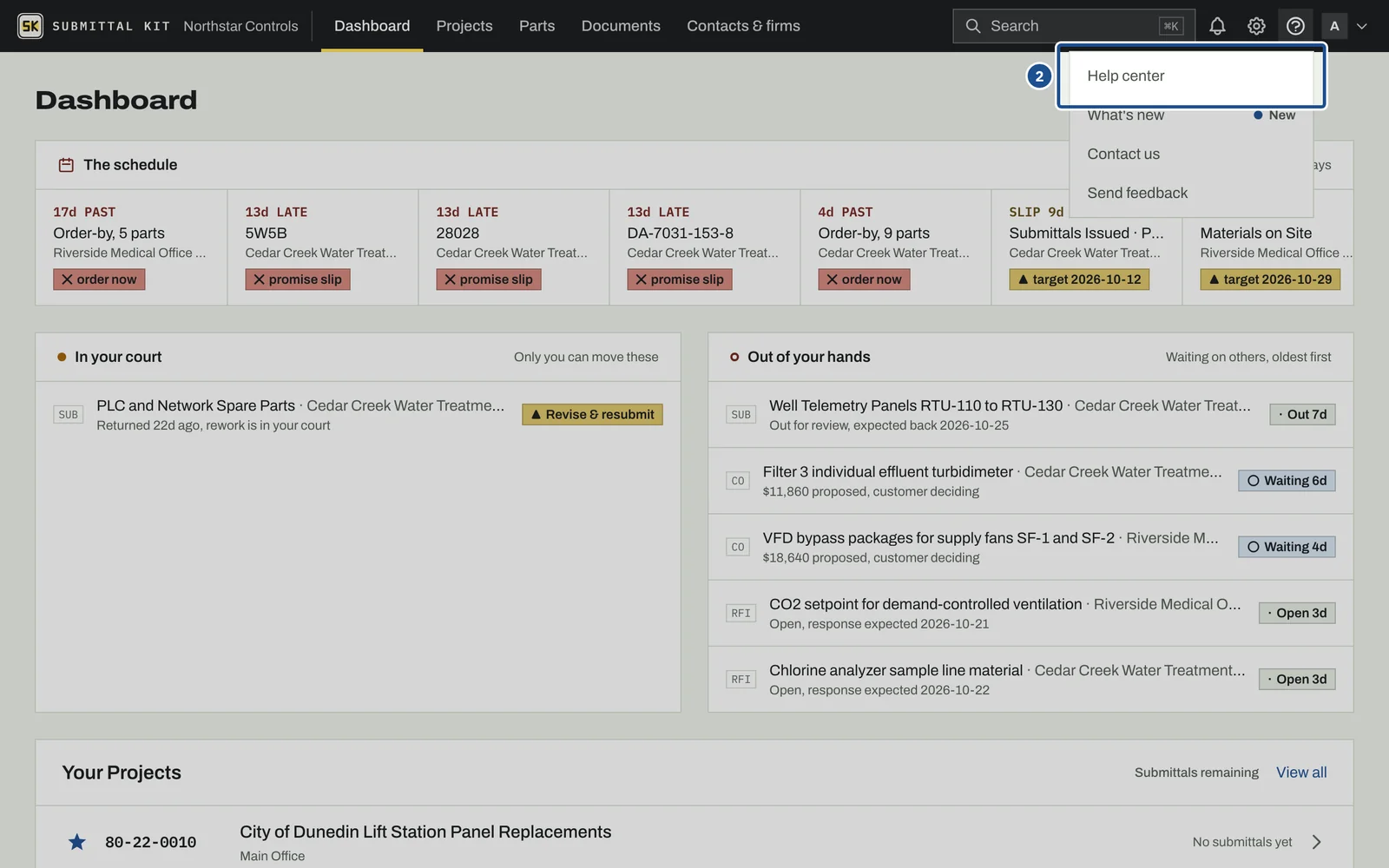Click the star on project 80-22-0010
1389x868 pixels.
pos(77,842)
